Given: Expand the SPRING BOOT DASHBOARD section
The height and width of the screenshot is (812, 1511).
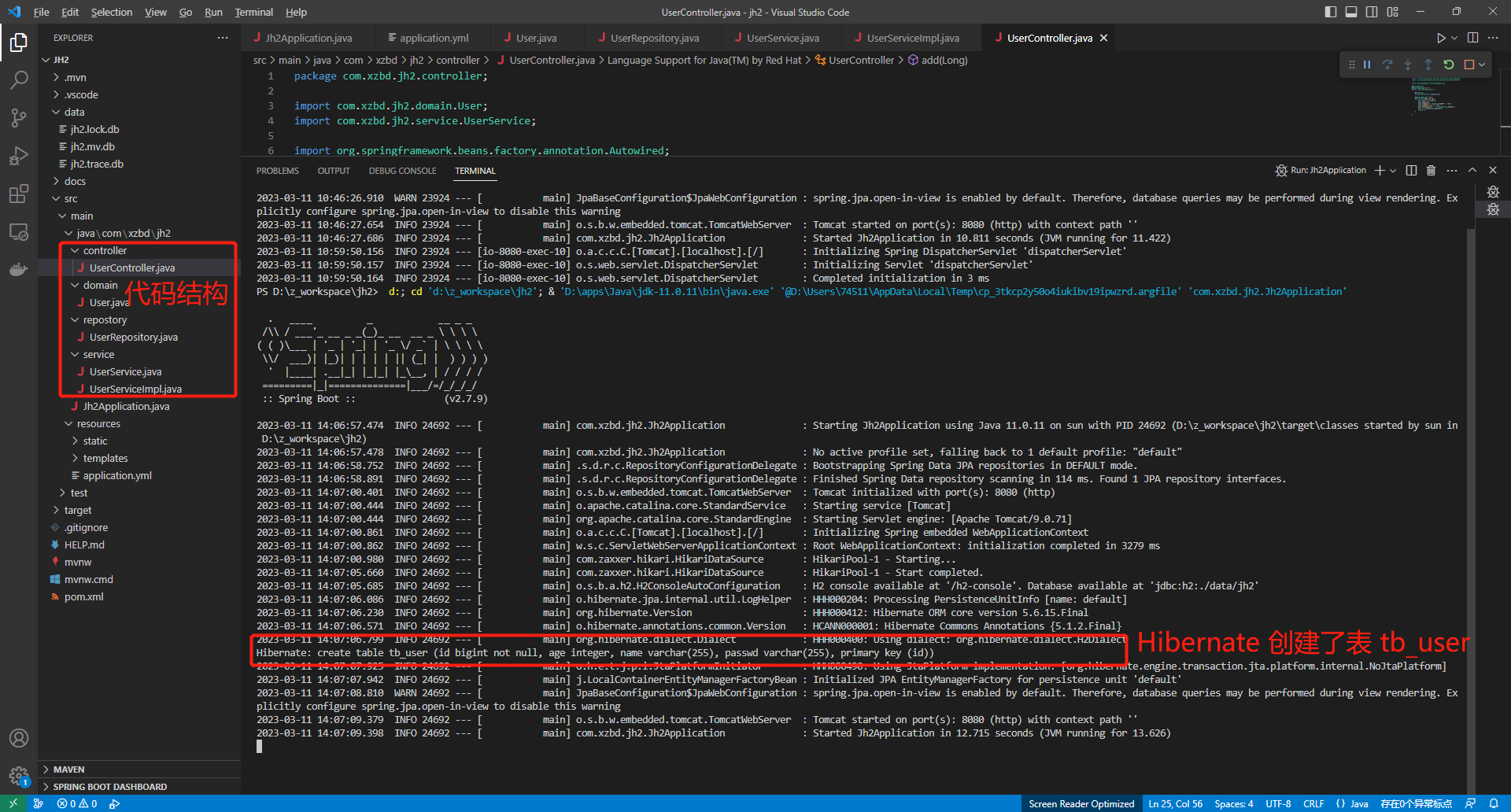Looking at the screenshot, I should click(x=139, y=787).
